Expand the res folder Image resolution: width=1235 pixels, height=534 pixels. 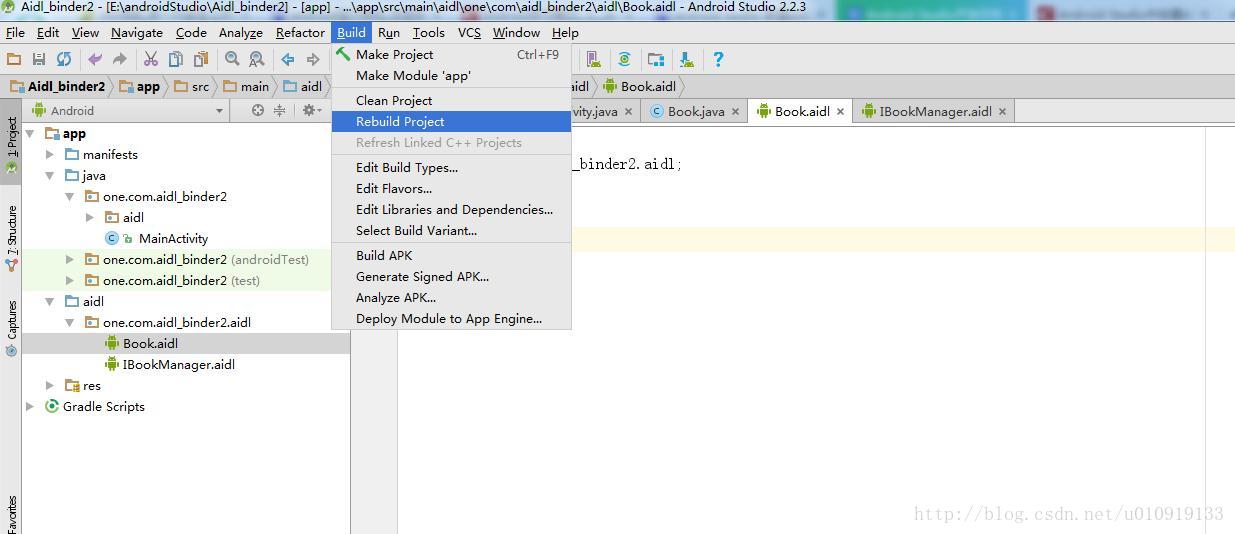(x=50, y=385)
